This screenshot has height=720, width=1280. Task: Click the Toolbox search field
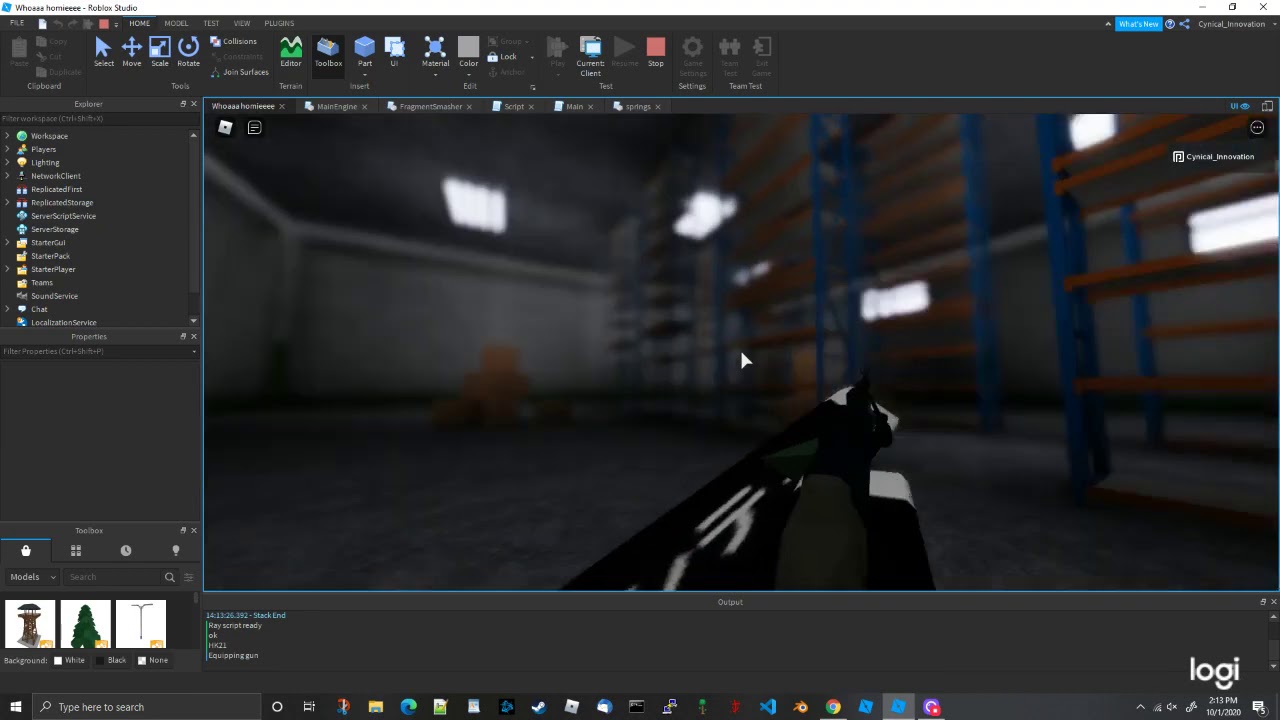[113, 577]
